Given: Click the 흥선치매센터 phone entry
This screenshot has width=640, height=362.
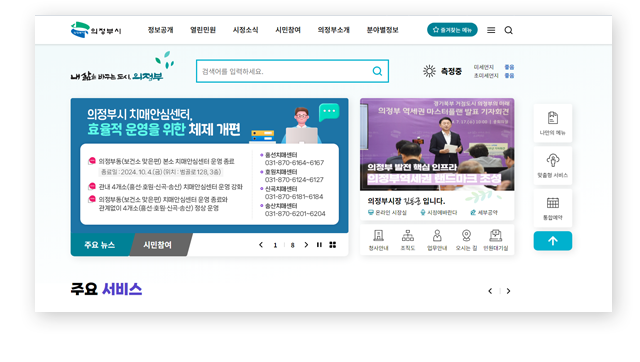Looking at the screenshot, I should click(x=292, y=159).
